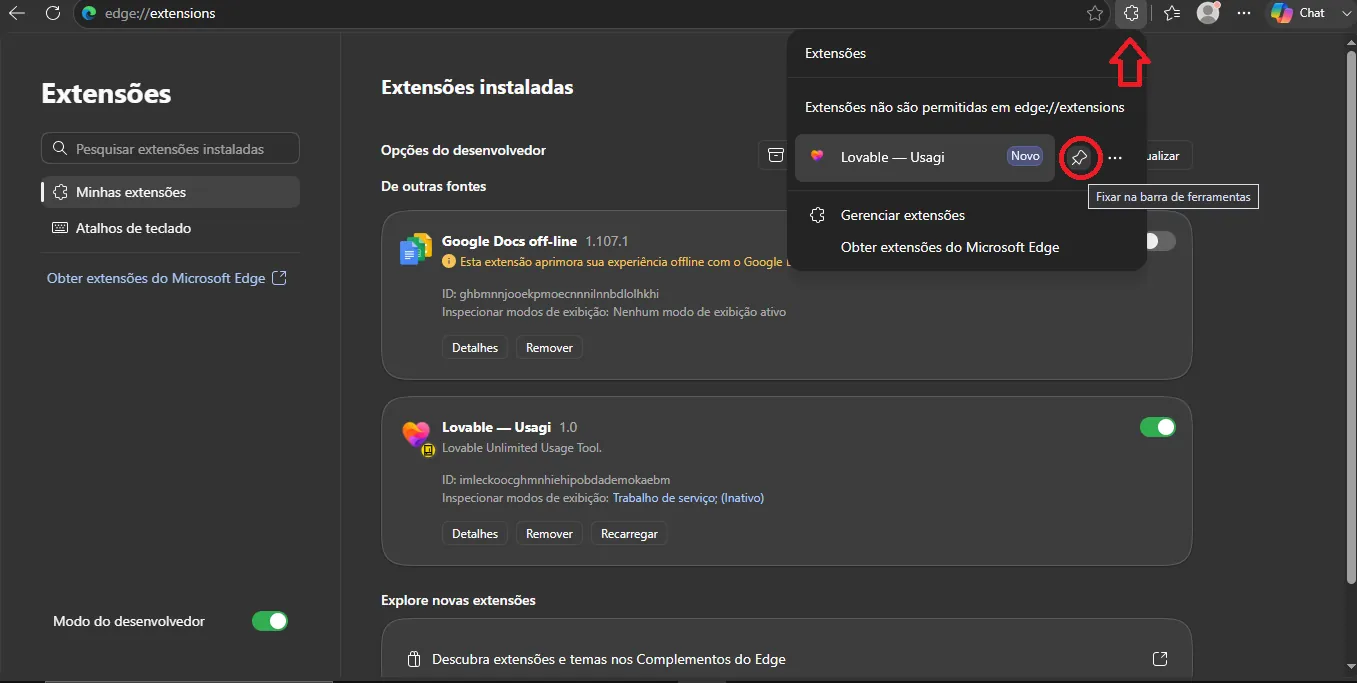Toggle the Google Docs off-line extension switch

tap(1159, 241)
